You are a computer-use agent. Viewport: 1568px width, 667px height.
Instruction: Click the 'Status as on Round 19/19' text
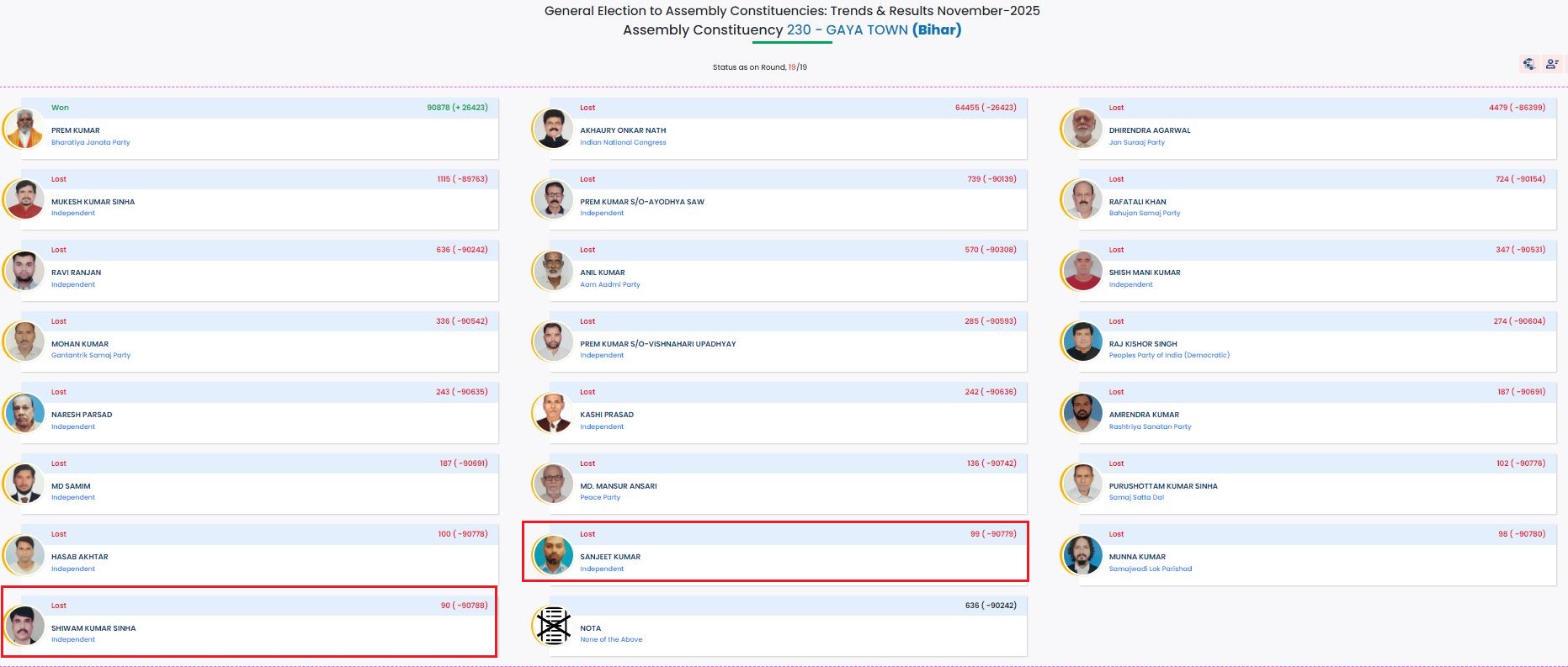(x=759, y=67)
